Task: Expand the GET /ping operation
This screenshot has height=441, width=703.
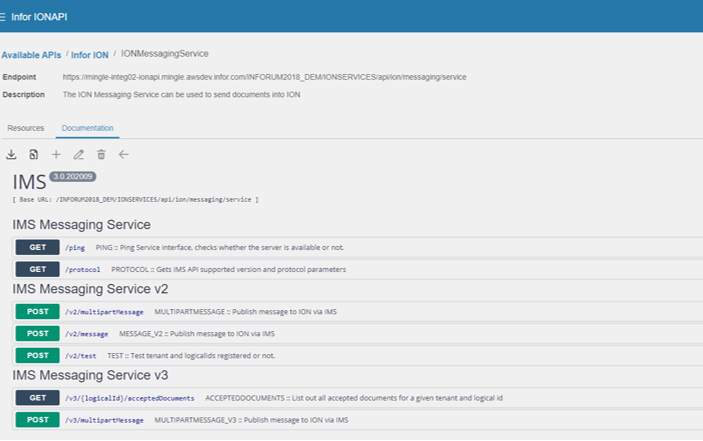Action: (38, 247)
